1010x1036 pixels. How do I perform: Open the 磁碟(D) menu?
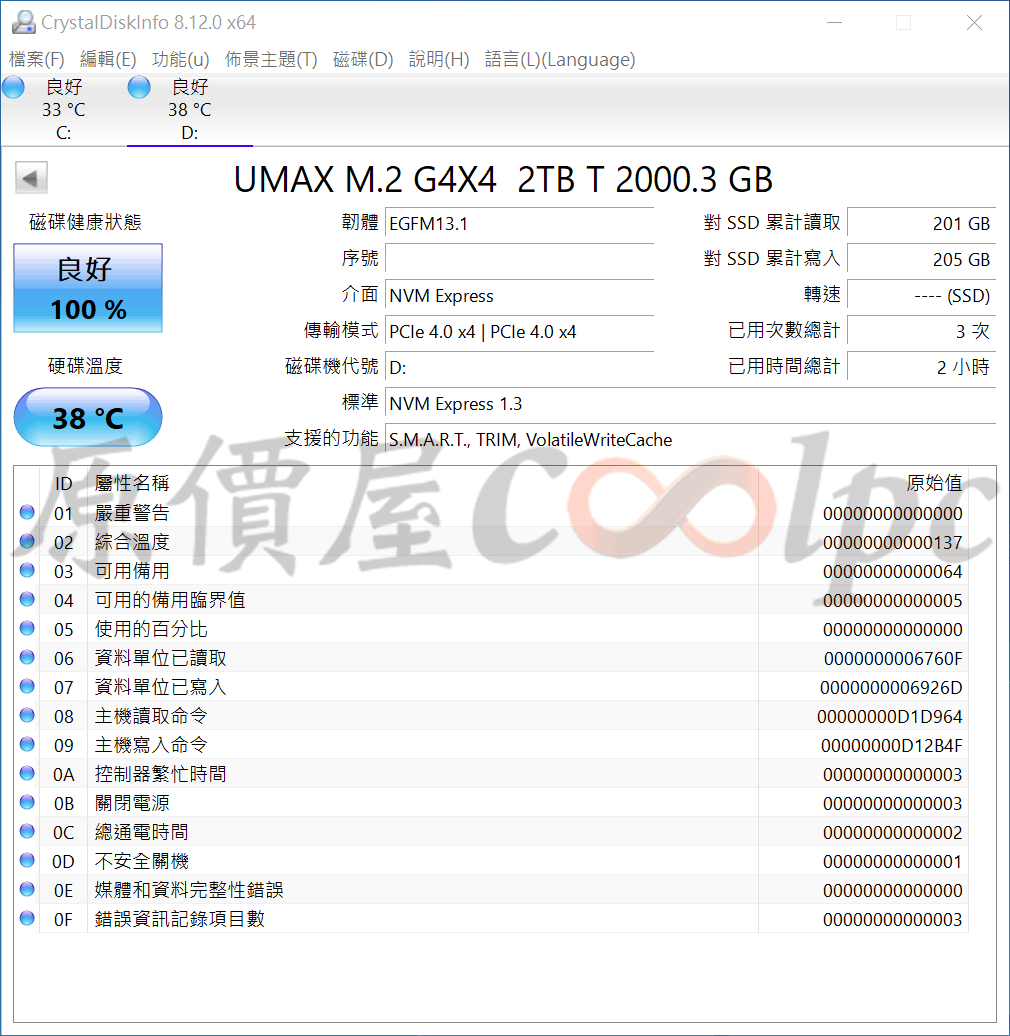pos(363,59)
